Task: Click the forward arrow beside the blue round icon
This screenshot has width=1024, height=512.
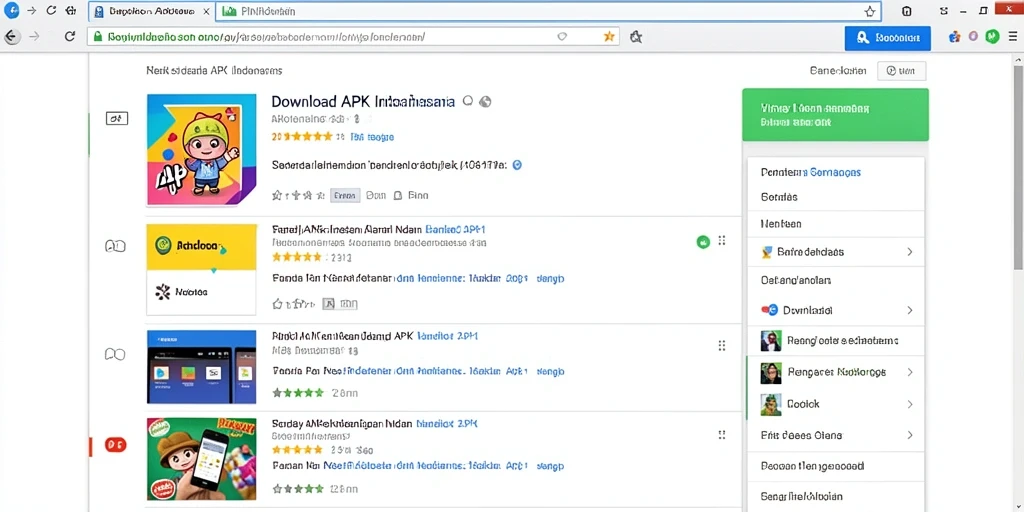Action: click(31, 11)
